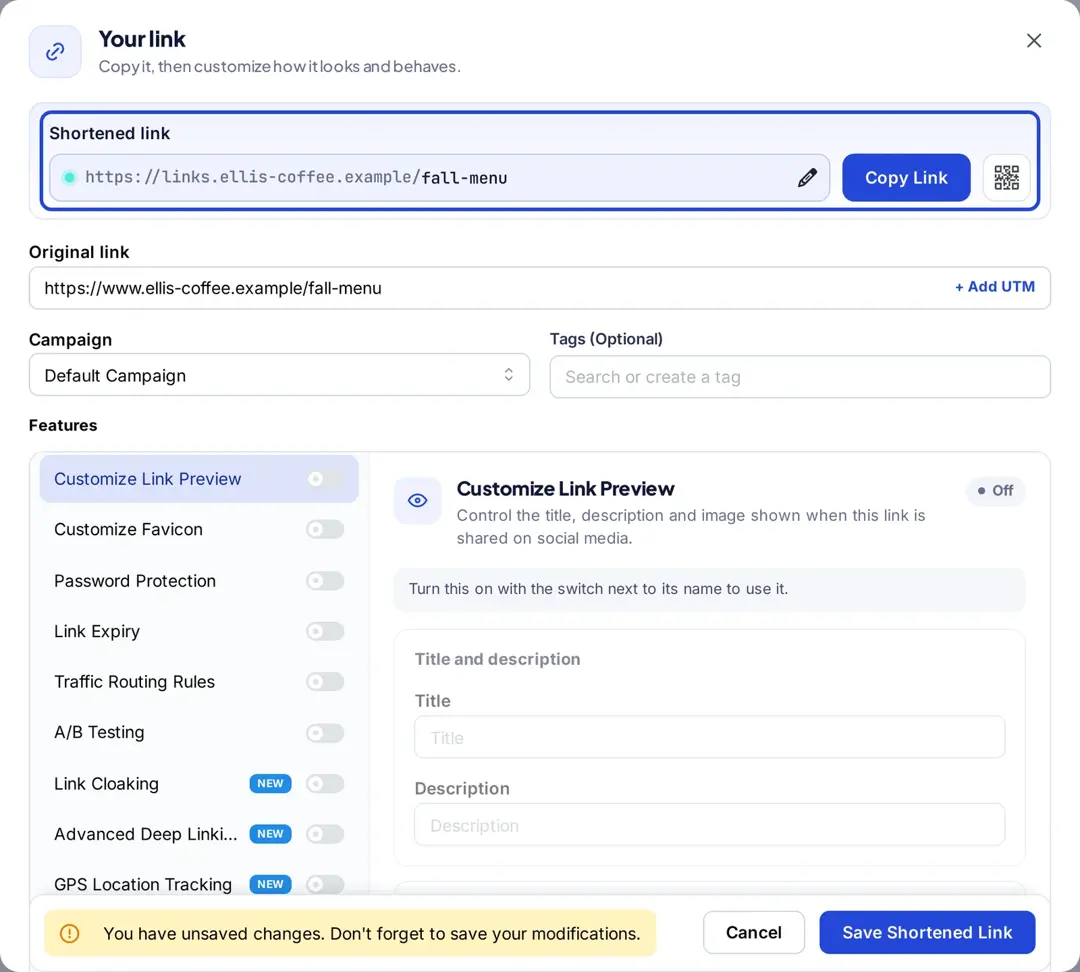Click the NEW badge beside Link Cloaking
1080x972 pixels.
click(270, 783)
